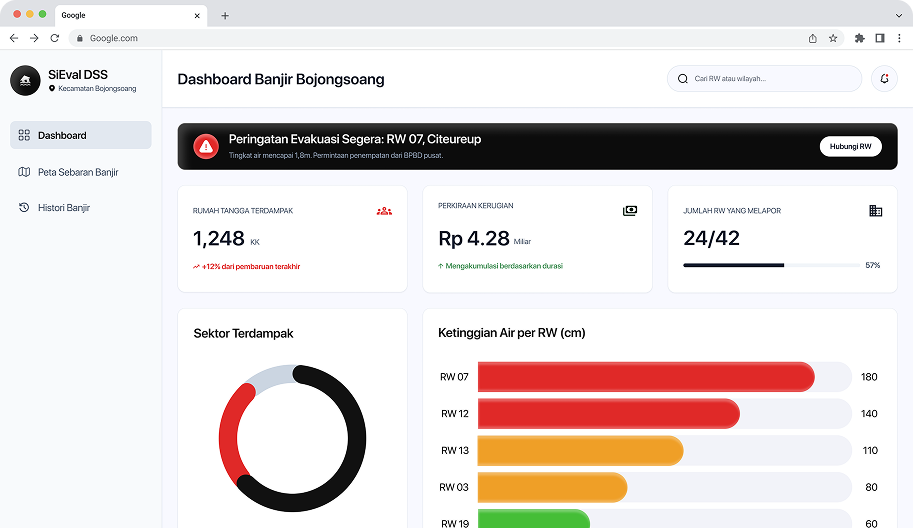913x528 pixels.
Task: Click the location pin icon near Kecamatan Bojongsoang
Action: (x=52, y=88)
